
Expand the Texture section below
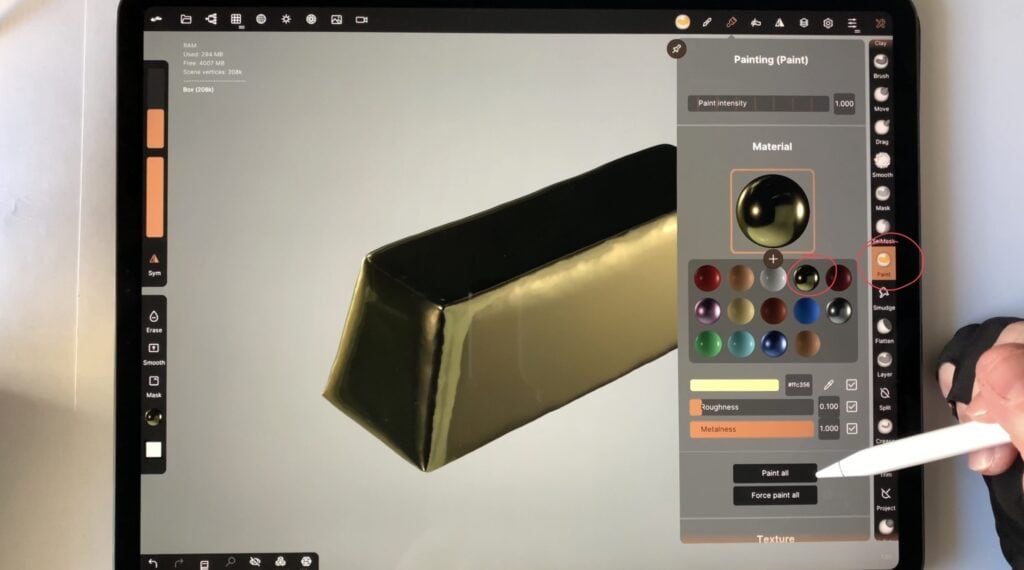pos(775,539)
